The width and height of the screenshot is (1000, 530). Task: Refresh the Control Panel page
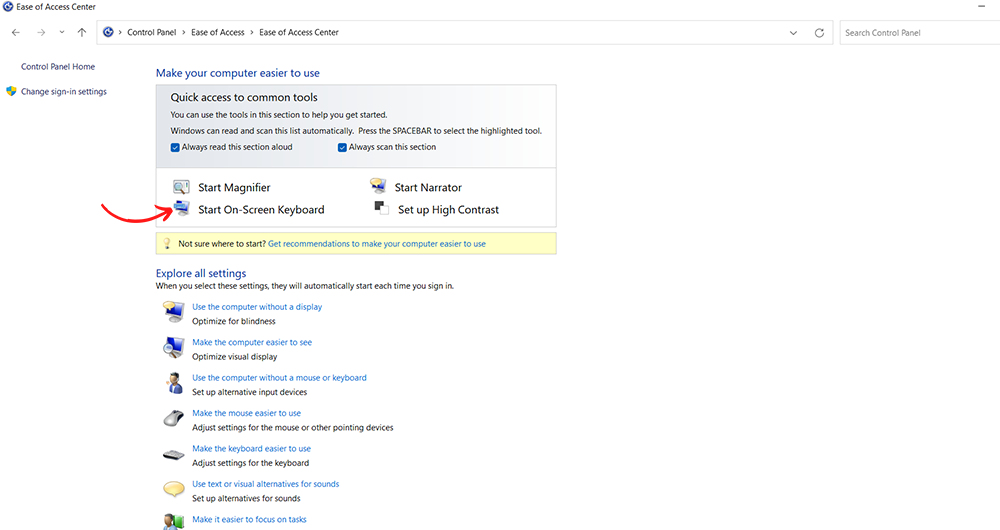pos(820,33)
